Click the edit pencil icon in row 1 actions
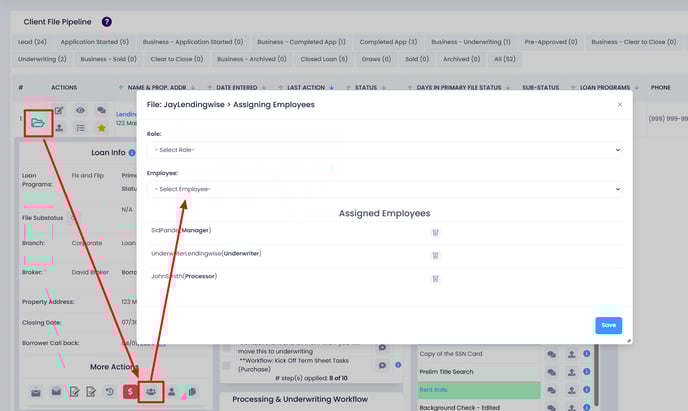Viewport: 688px width, 411px height. click(x=59, y=111)
